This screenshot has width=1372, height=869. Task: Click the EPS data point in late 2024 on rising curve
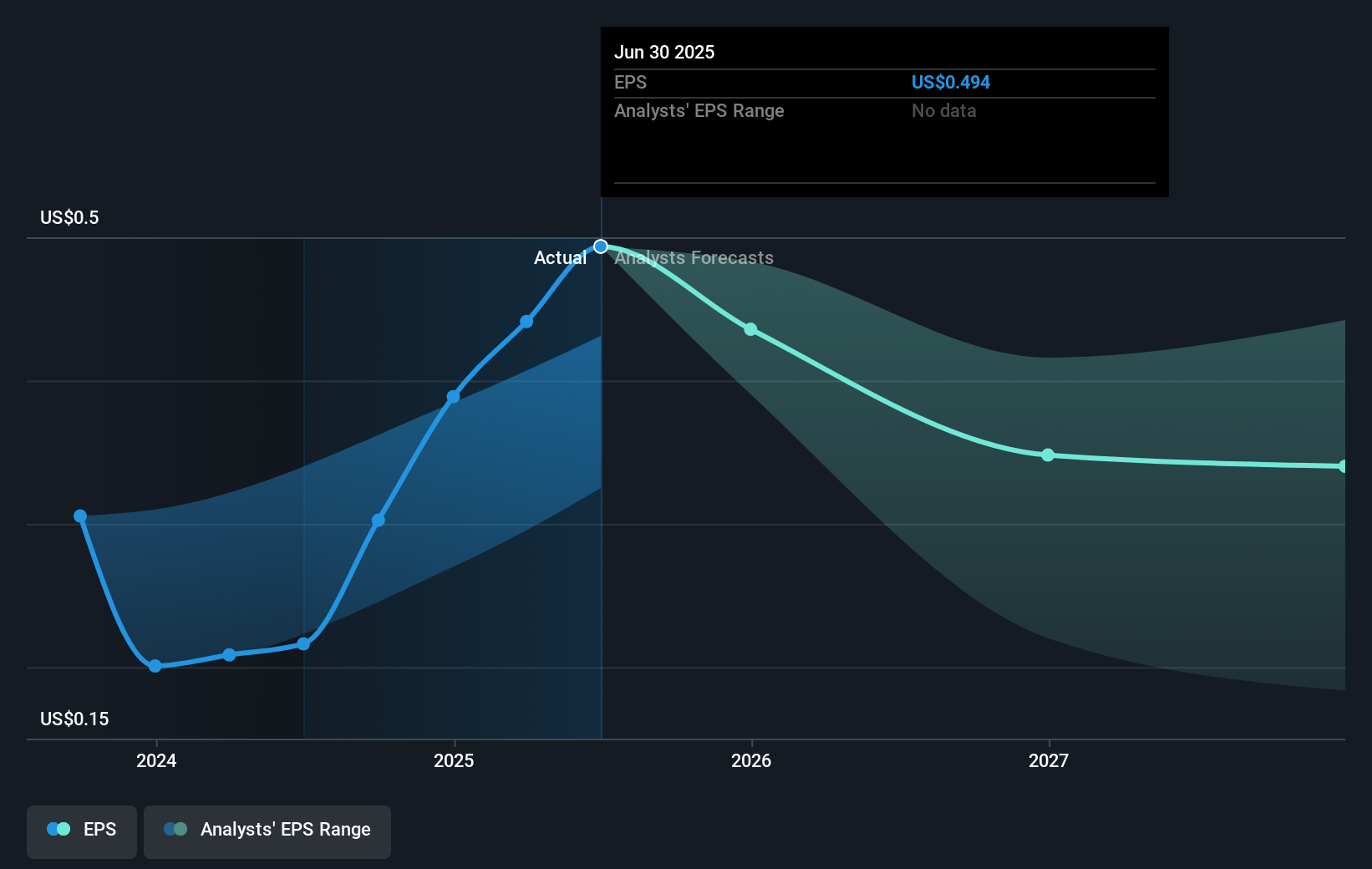pos(379,521)
